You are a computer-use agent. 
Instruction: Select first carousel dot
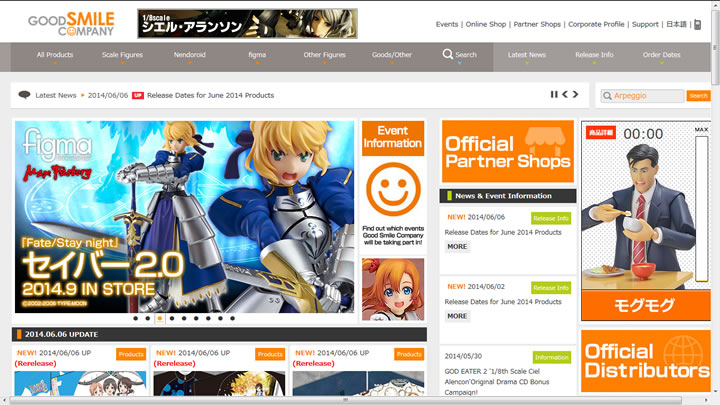coord(135,318)
